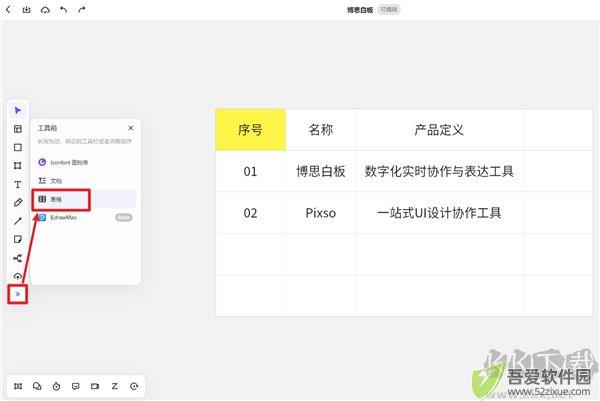
Task: Open the comment icon in bottom toolbar
Action: 76,386
